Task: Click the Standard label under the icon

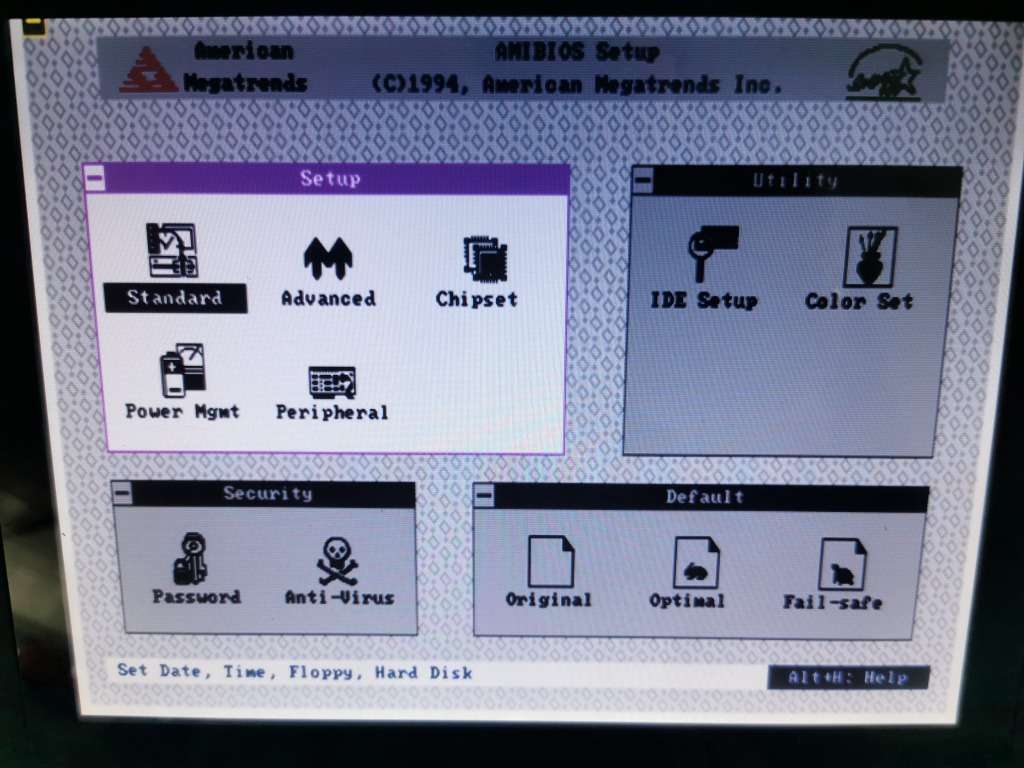Action: 175,298
